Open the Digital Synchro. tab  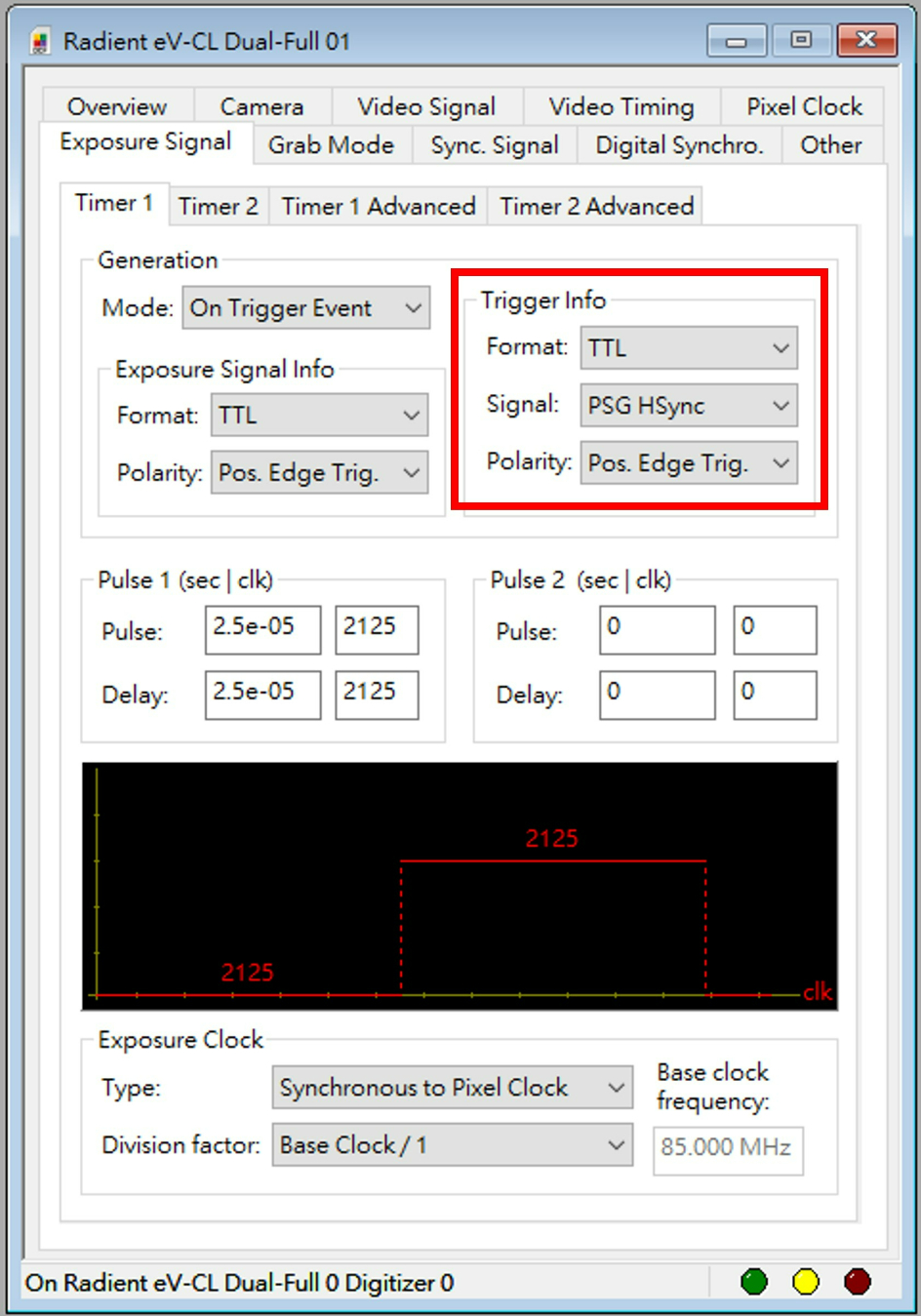pos(679,145)
